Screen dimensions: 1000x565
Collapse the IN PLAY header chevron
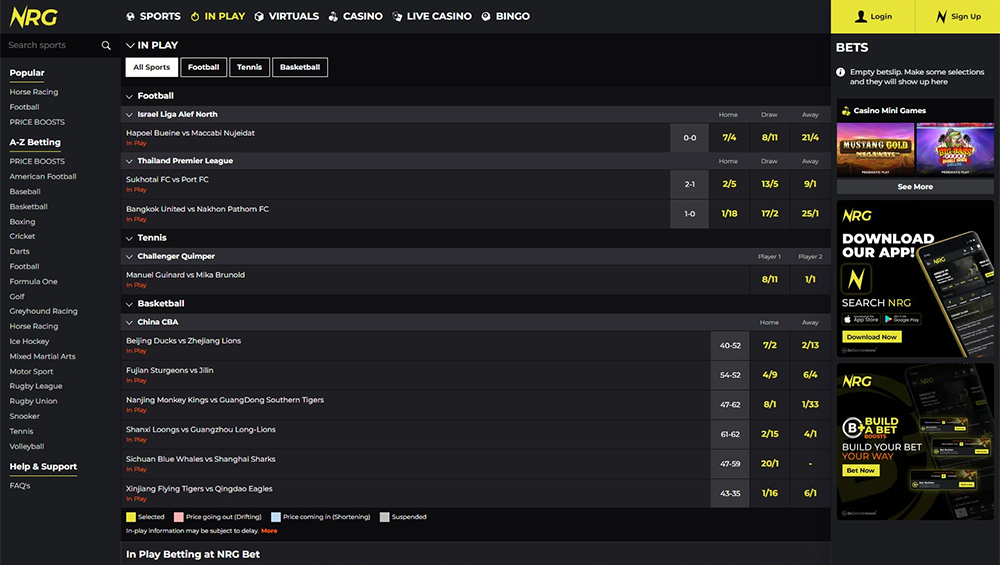point(130,45)
